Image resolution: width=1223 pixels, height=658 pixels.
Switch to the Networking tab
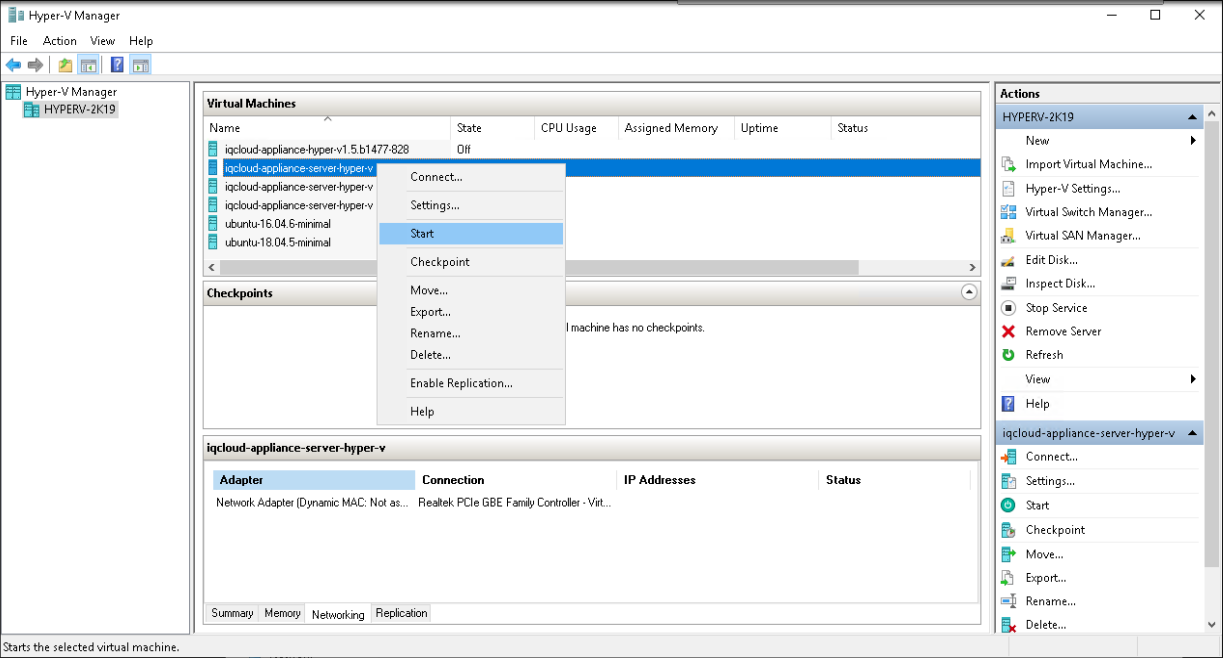coord(338,614)
